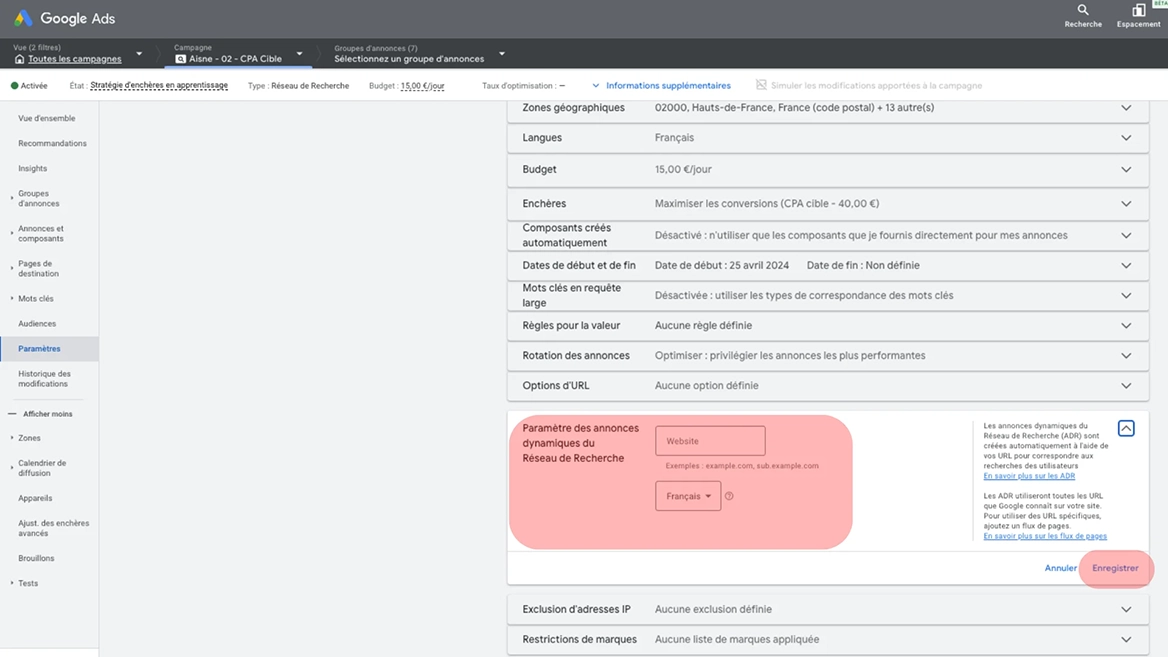Click the Enregistrer button
Screen dimensions: 1168x657
coord(1115,568)
